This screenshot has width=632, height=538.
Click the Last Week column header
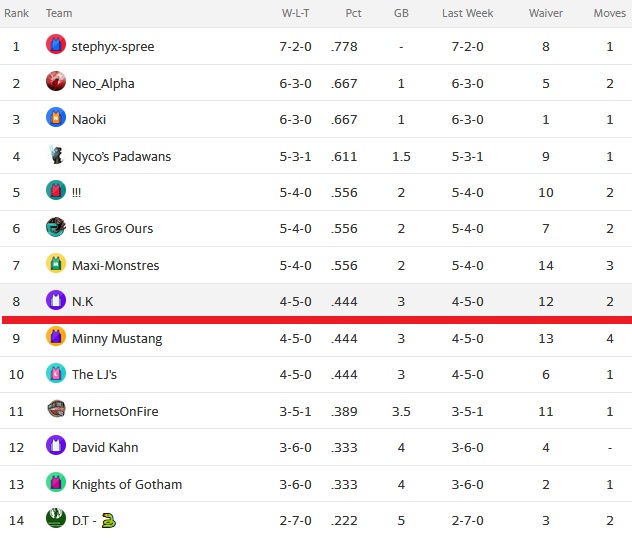468,13
